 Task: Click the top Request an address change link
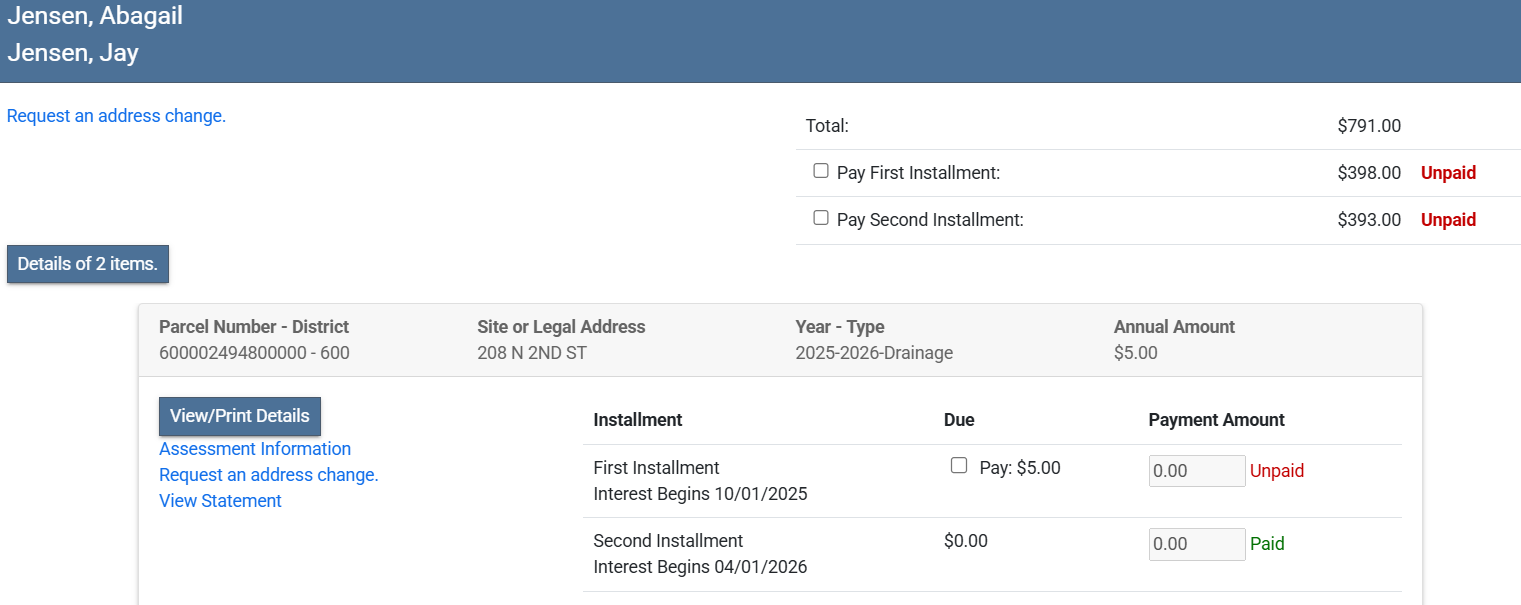click(116, 116)
